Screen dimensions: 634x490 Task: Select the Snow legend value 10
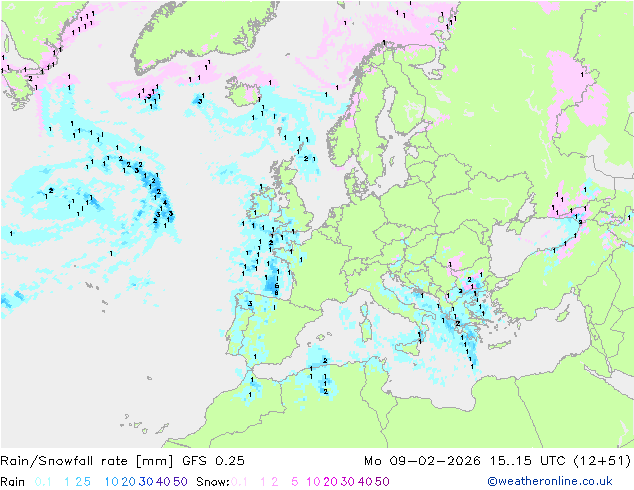pos(313,482)
